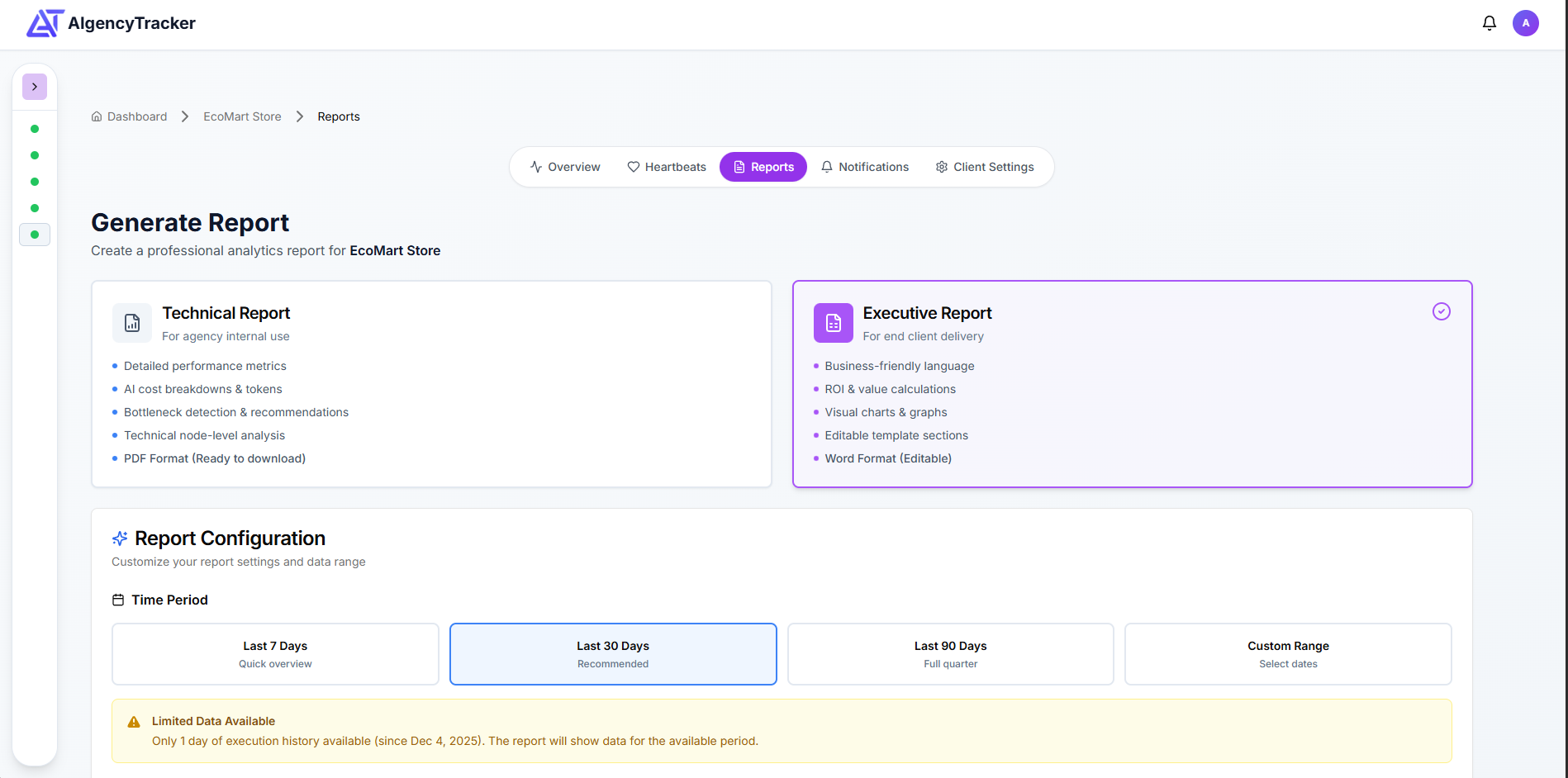
Task: Click the Executive Report selected checkmark
Action: point(1441,311)
